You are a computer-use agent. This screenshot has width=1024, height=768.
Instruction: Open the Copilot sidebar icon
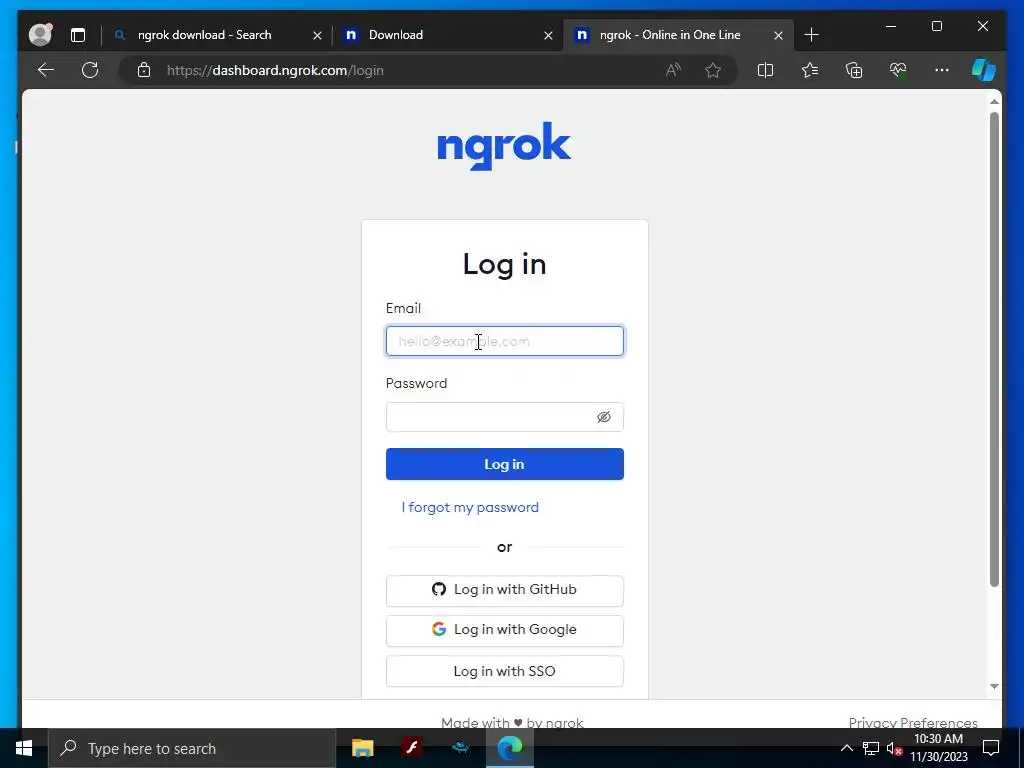click(x=984, y=70)
